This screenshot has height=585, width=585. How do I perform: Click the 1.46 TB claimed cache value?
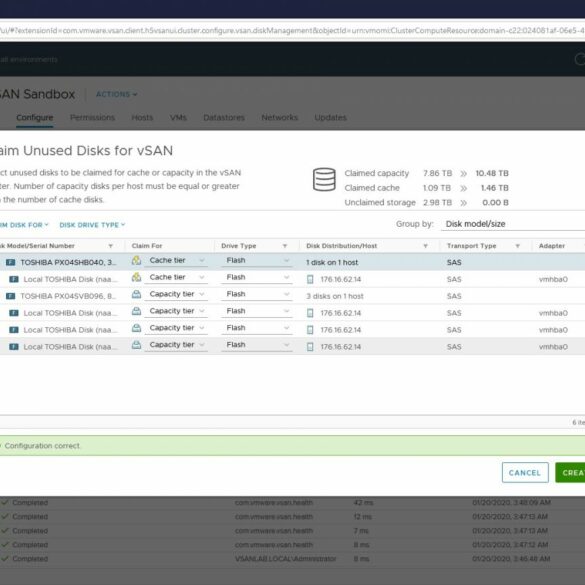point(495,188)
